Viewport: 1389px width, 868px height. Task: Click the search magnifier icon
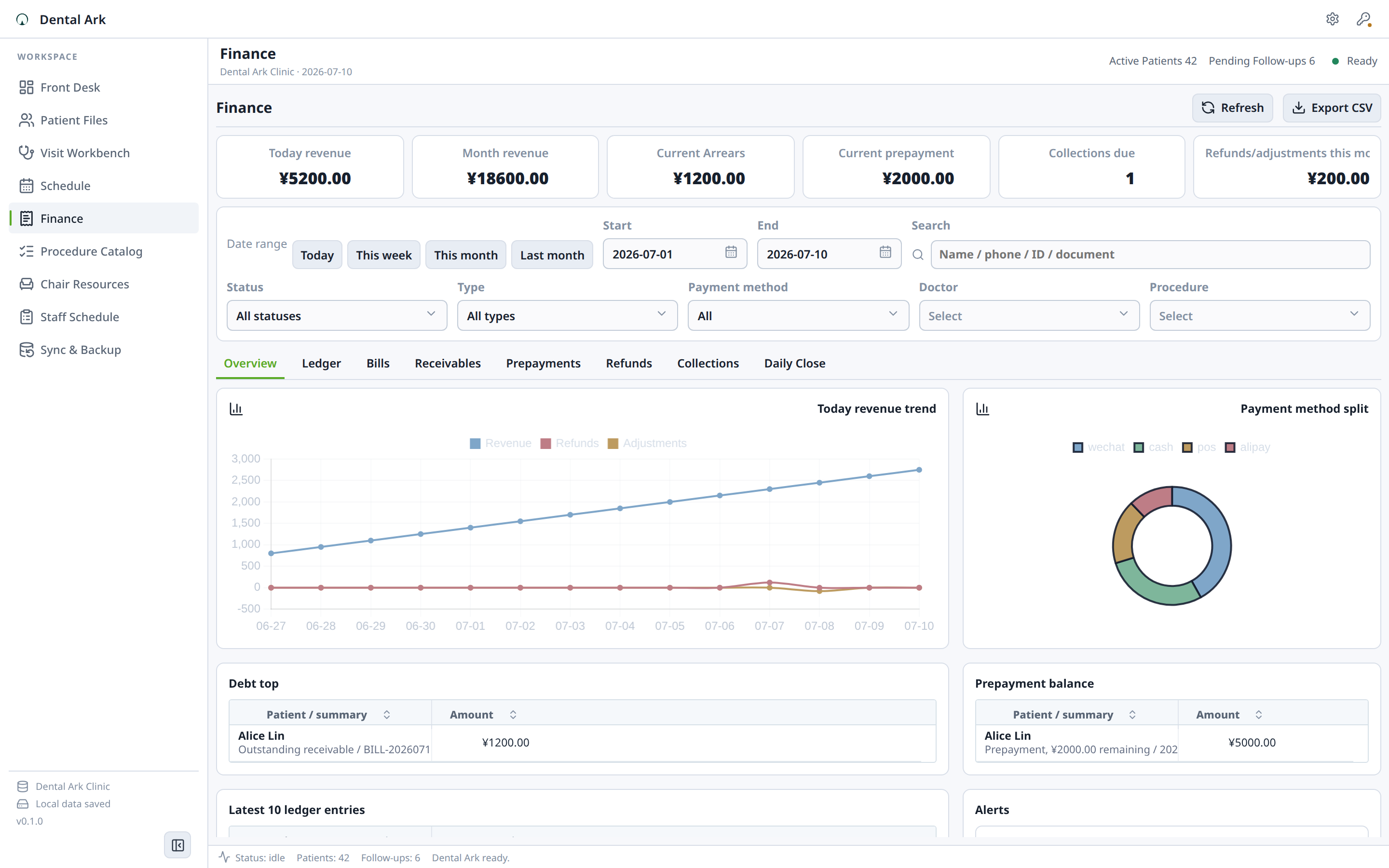coord(918,254)
